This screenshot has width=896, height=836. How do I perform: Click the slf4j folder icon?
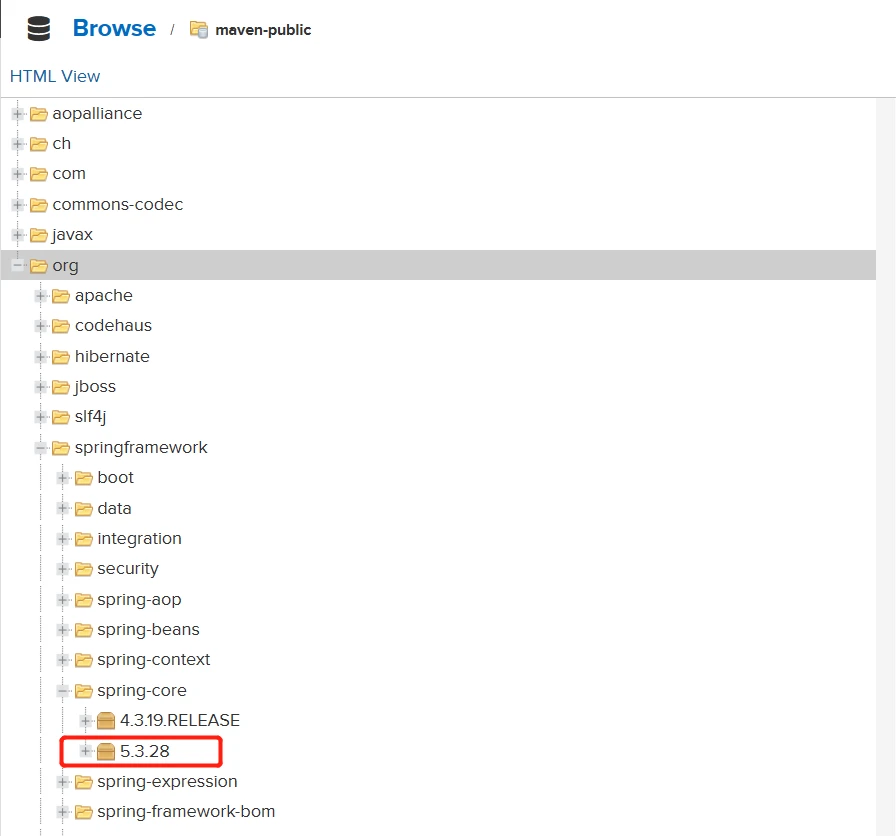point(61,417)
